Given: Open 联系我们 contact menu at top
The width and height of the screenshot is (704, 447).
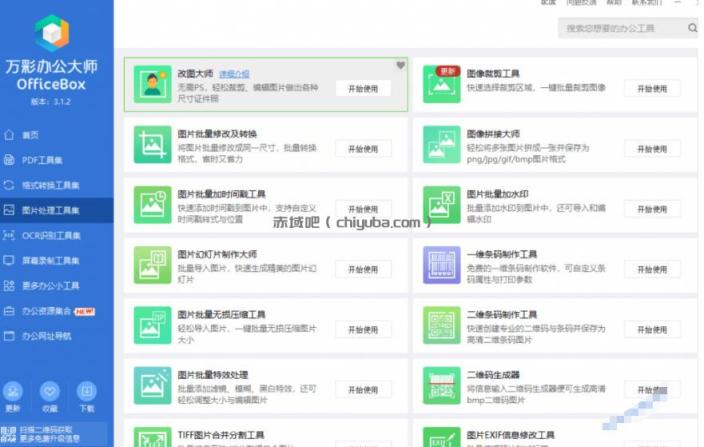Looking at the screenshot, I should 647,2.
